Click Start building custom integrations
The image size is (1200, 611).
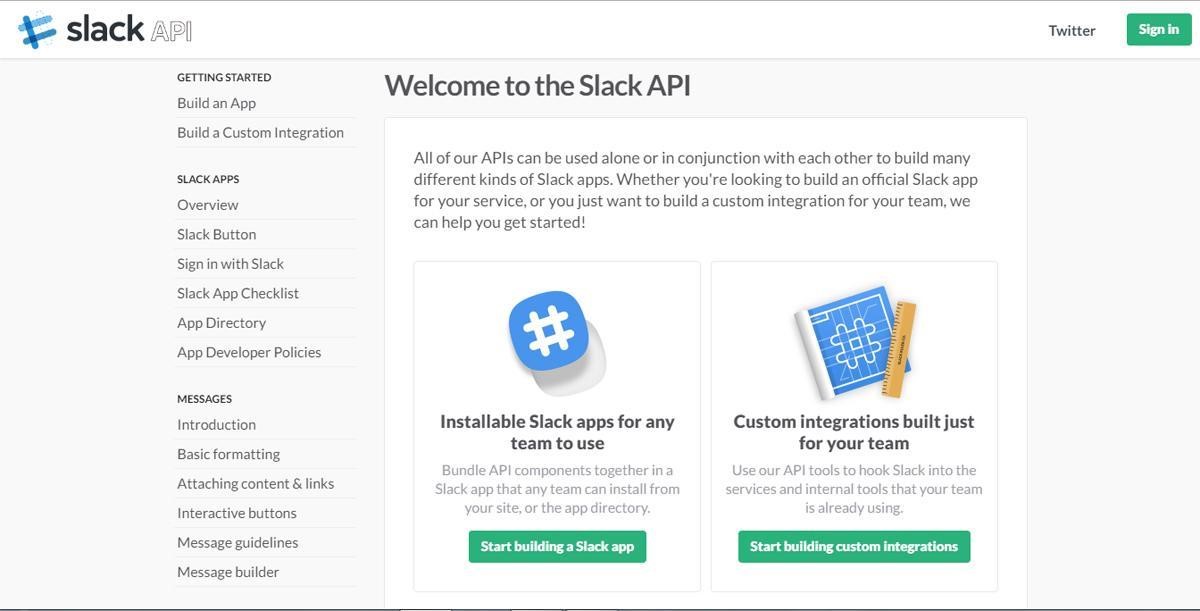(854, 546)
